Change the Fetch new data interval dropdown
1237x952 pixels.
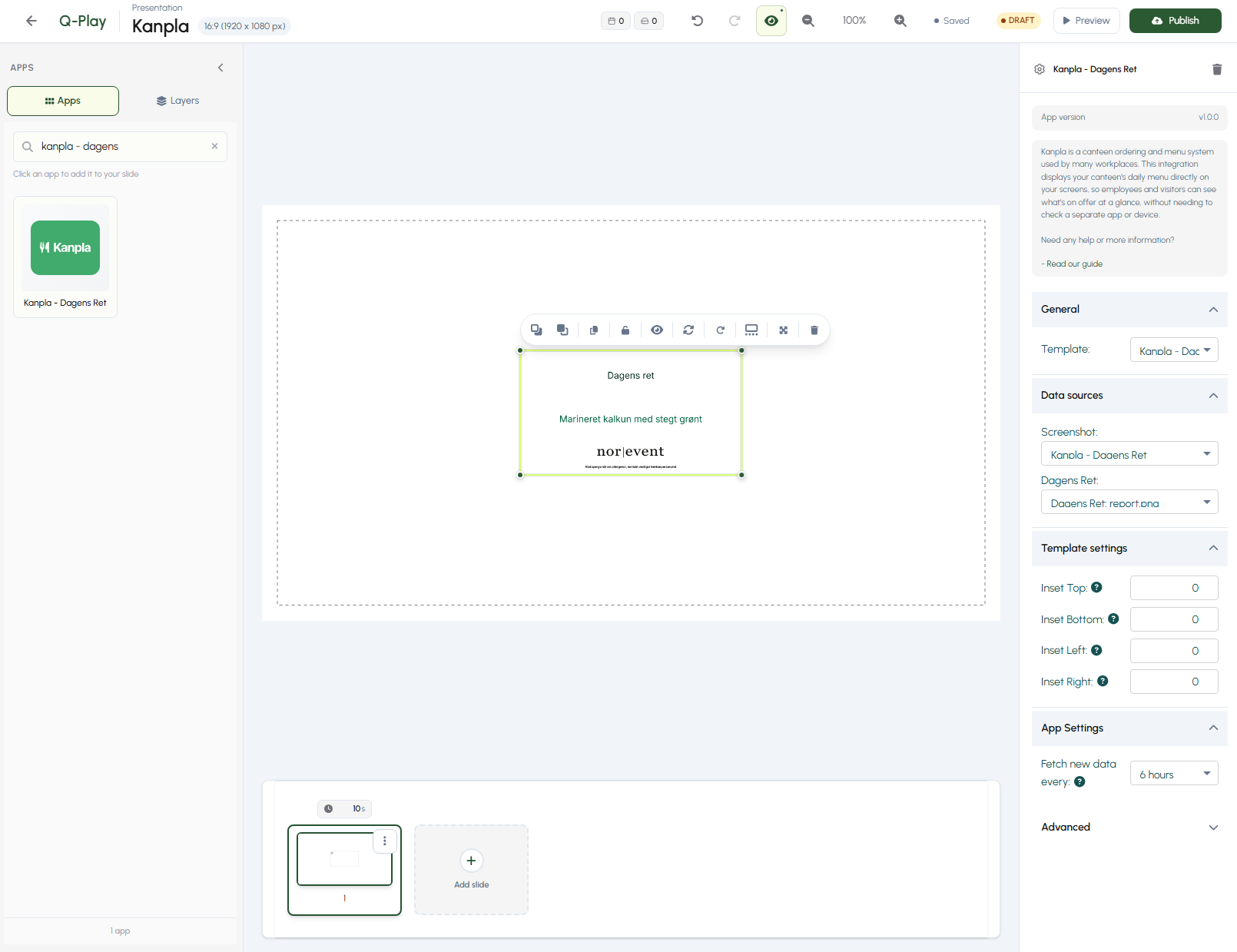(x=1174, y=773)
